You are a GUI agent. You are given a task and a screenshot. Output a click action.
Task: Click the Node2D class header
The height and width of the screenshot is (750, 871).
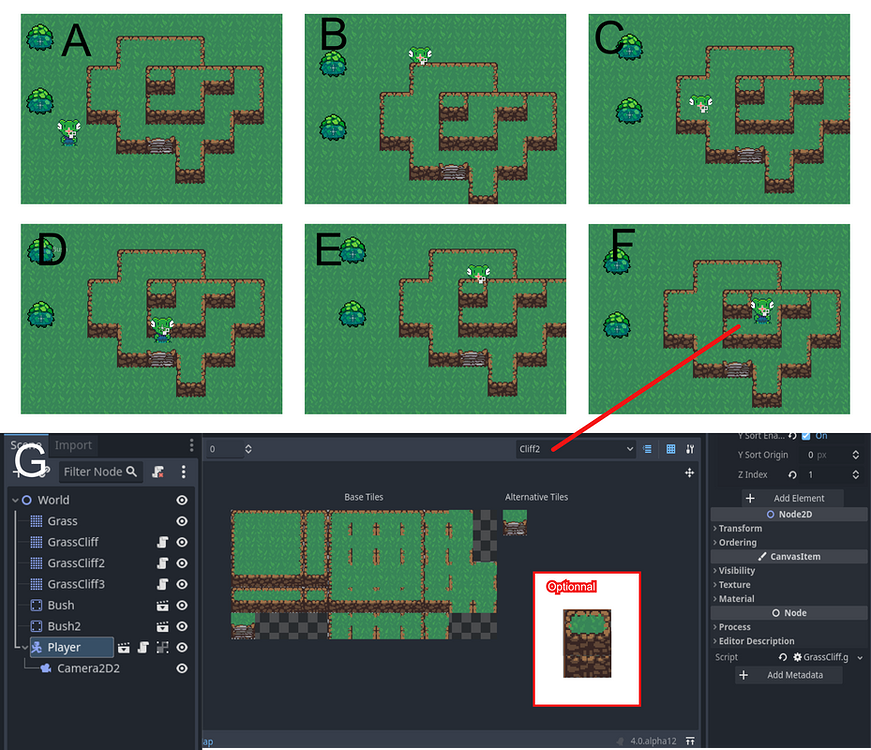click(789, 514)
